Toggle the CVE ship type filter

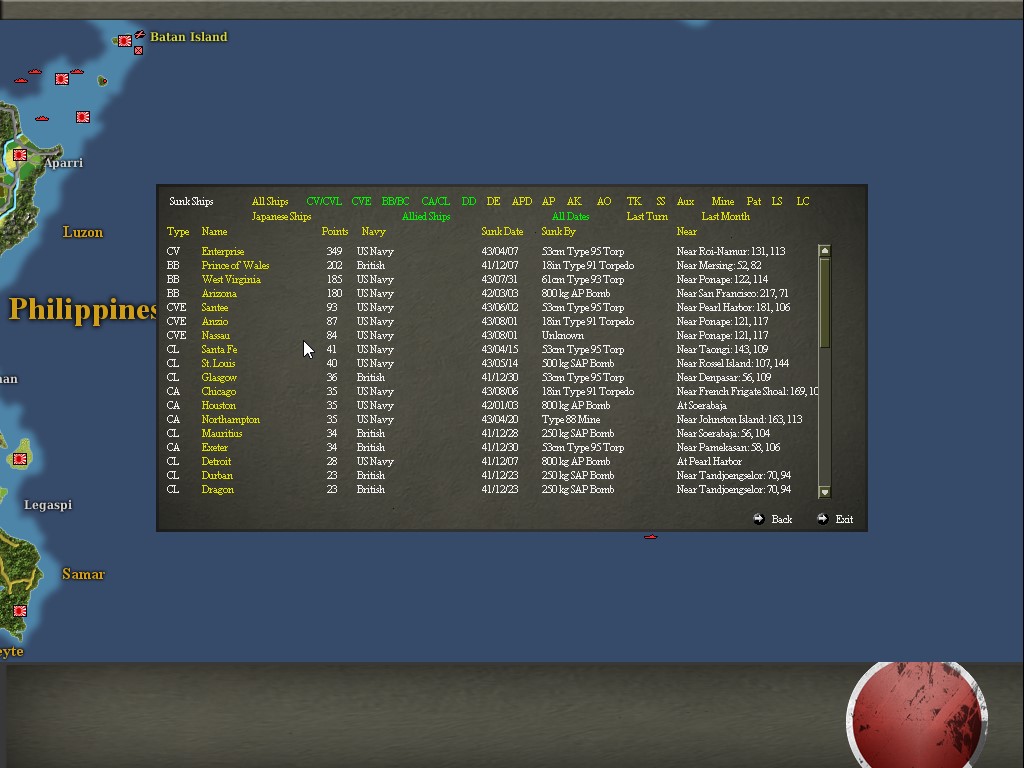pyautogui.click(x=361, y=202)
